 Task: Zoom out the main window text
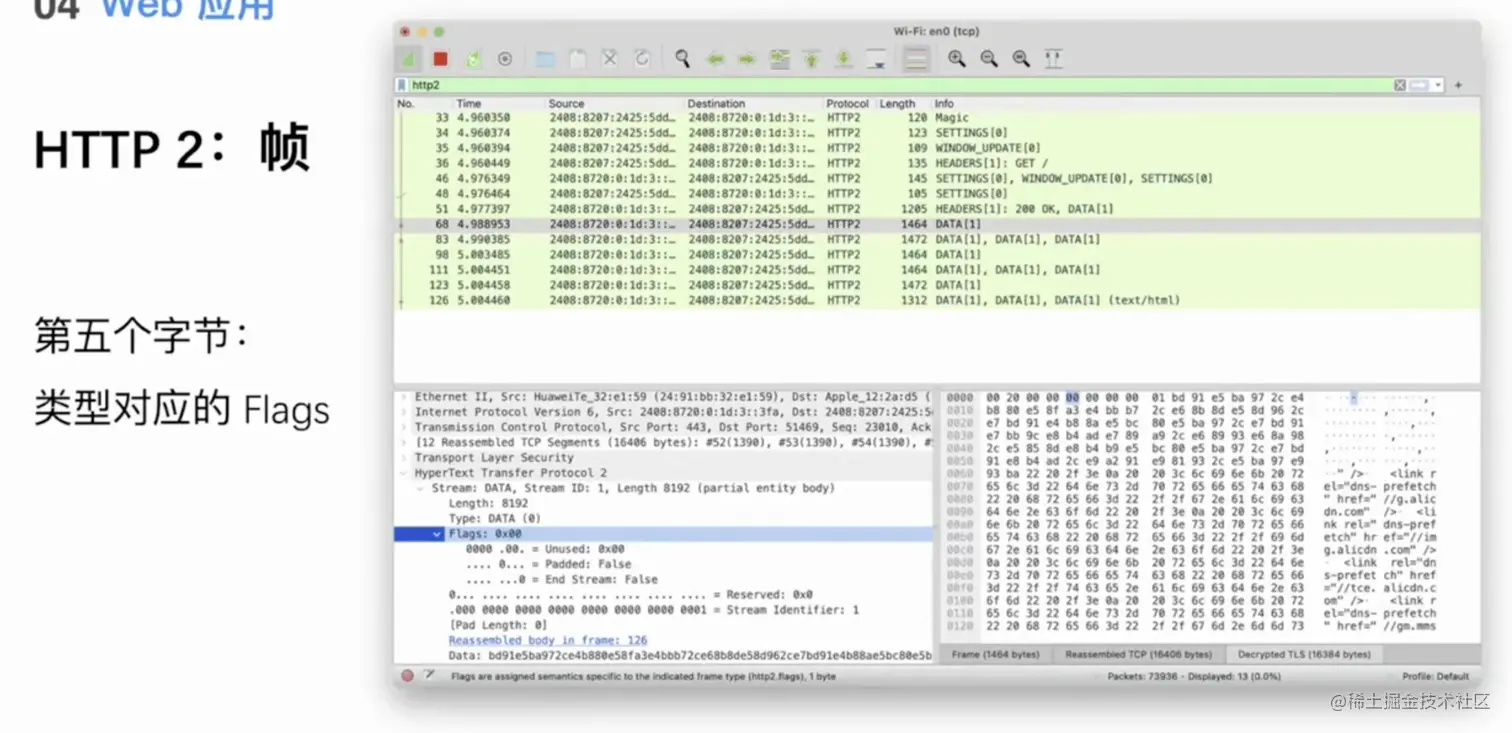point(989,59)
